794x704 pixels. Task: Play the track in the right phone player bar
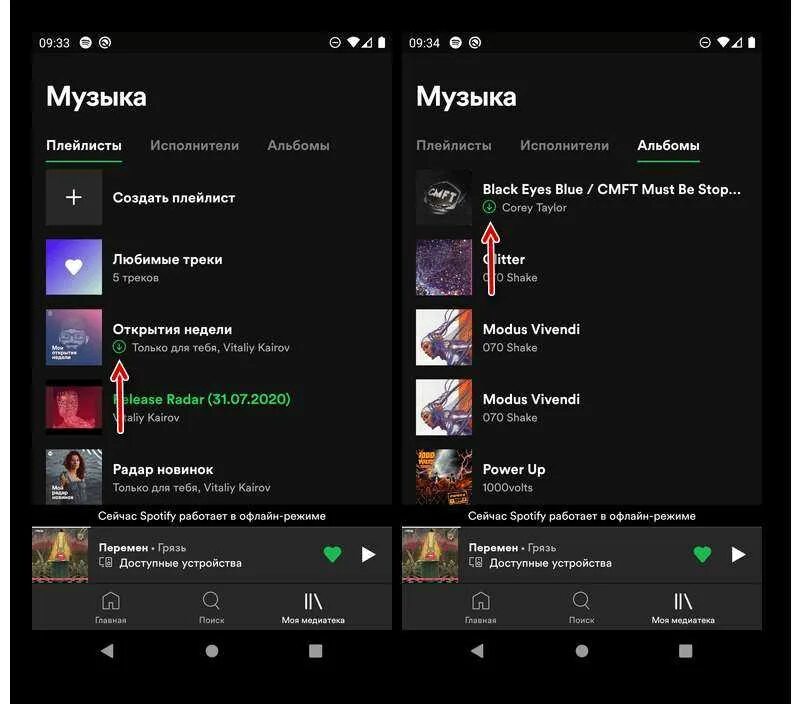tap(739, 555)
